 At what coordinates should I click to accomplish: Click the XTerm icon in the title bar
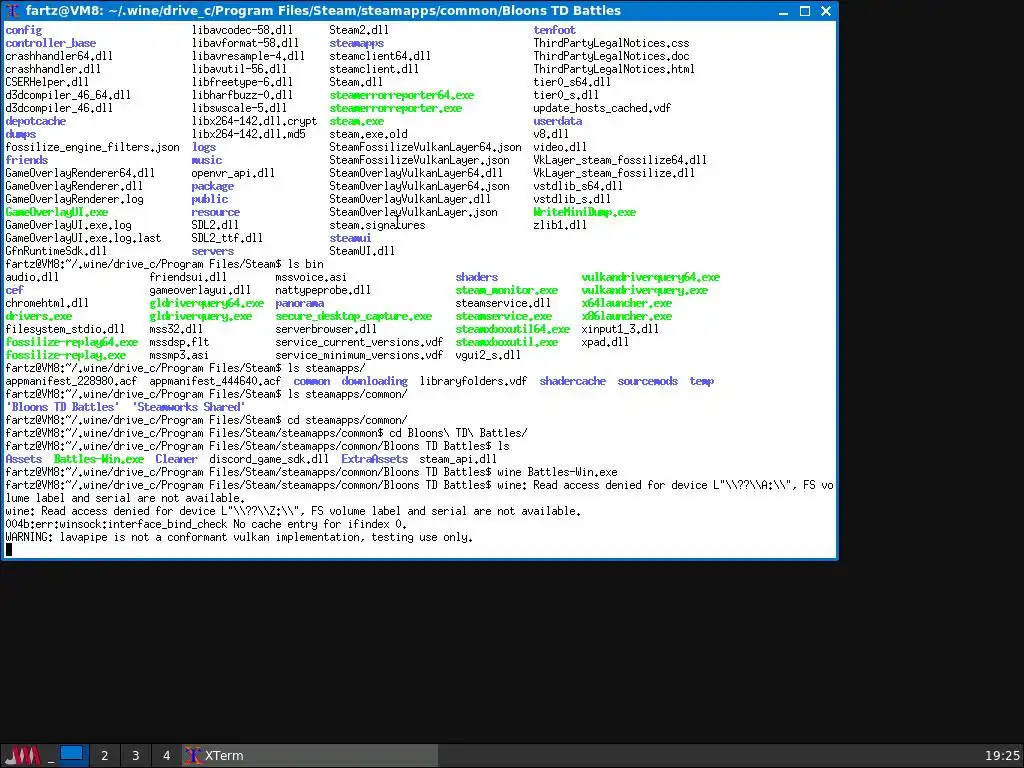(x=12, y=11)
